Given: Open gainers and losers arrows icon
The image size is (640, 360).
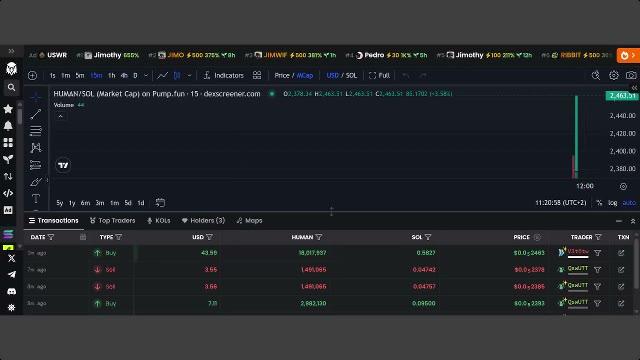Looking at the screenshot, I should [x=8, y=176].
